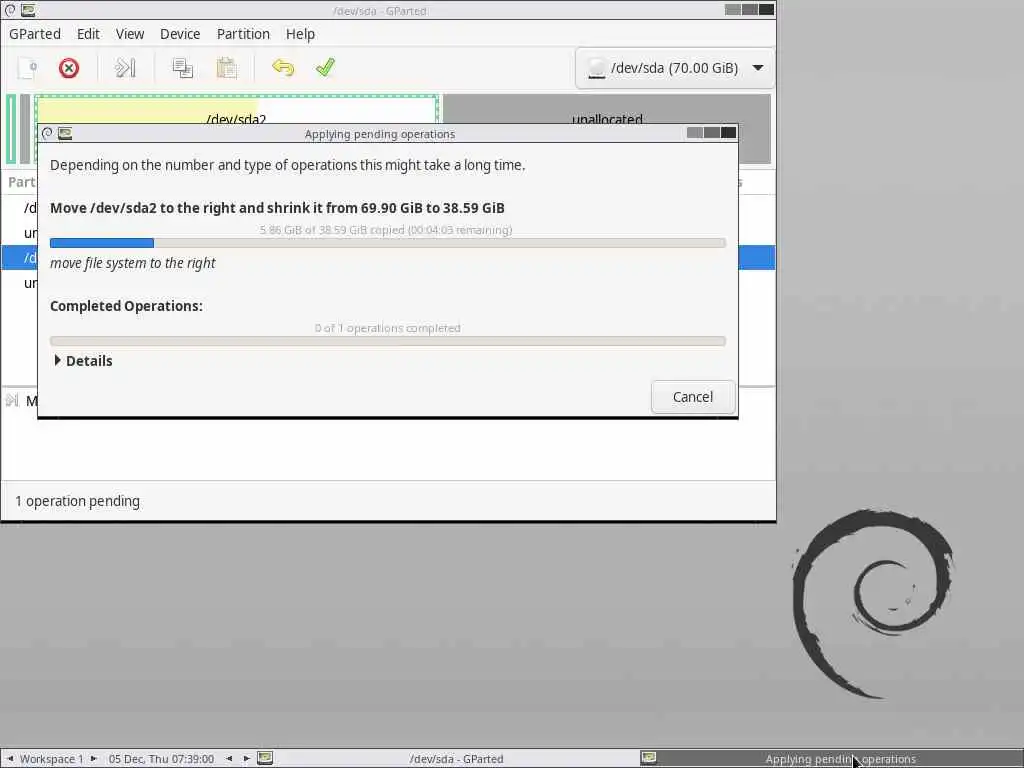Click the Debian swirl icon in GParted title bar
Image resolution: width=1024 pixels, height=768 pixels.
click(10, 10)
